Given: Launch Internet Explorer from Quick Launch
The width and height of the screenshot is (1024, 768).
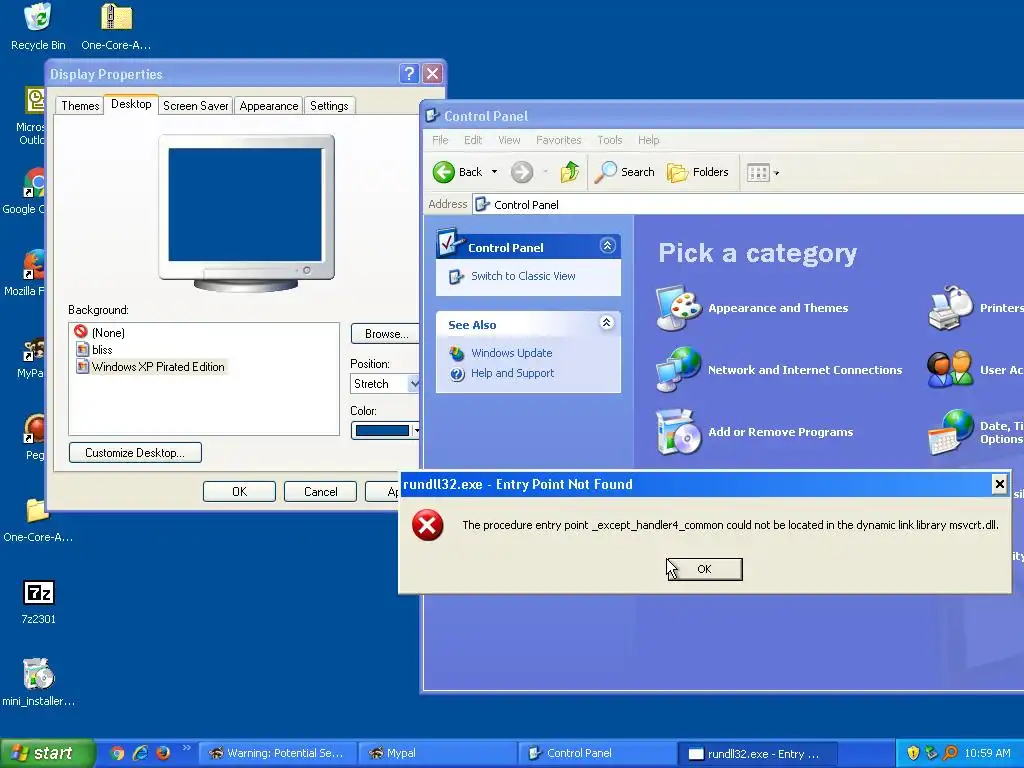Looking at the screenshot, I should pyautogui.click(x=140, y=753).
